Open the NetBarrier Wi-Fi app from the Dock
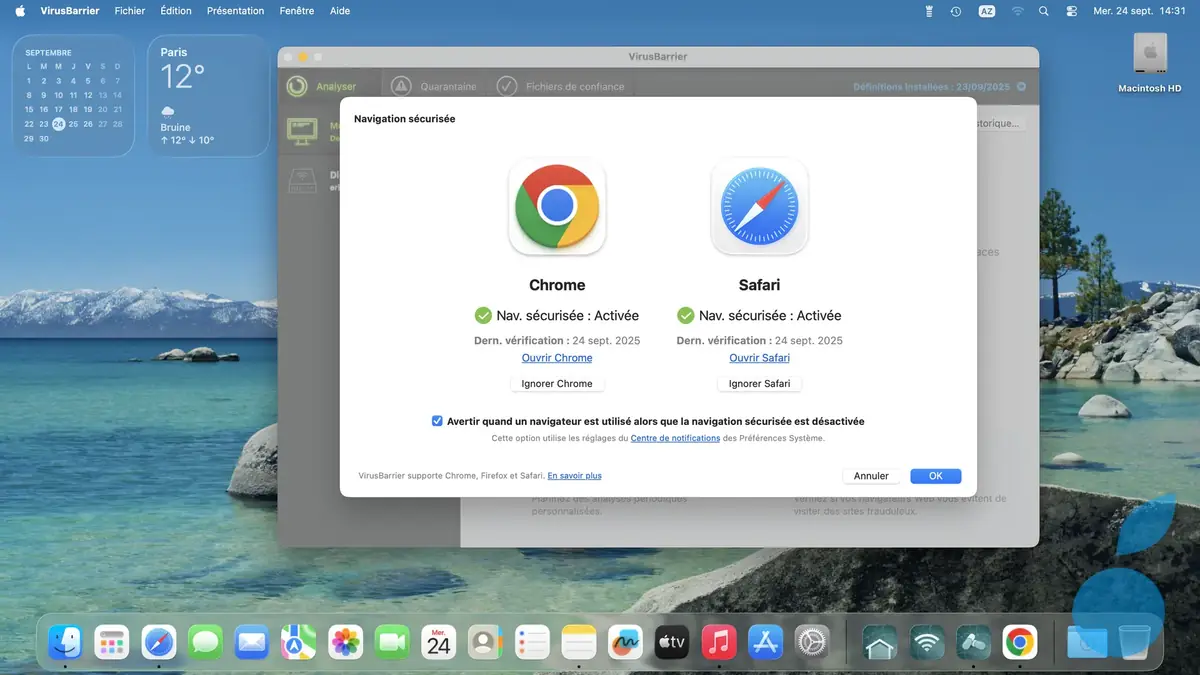 (x=925, y=643)
